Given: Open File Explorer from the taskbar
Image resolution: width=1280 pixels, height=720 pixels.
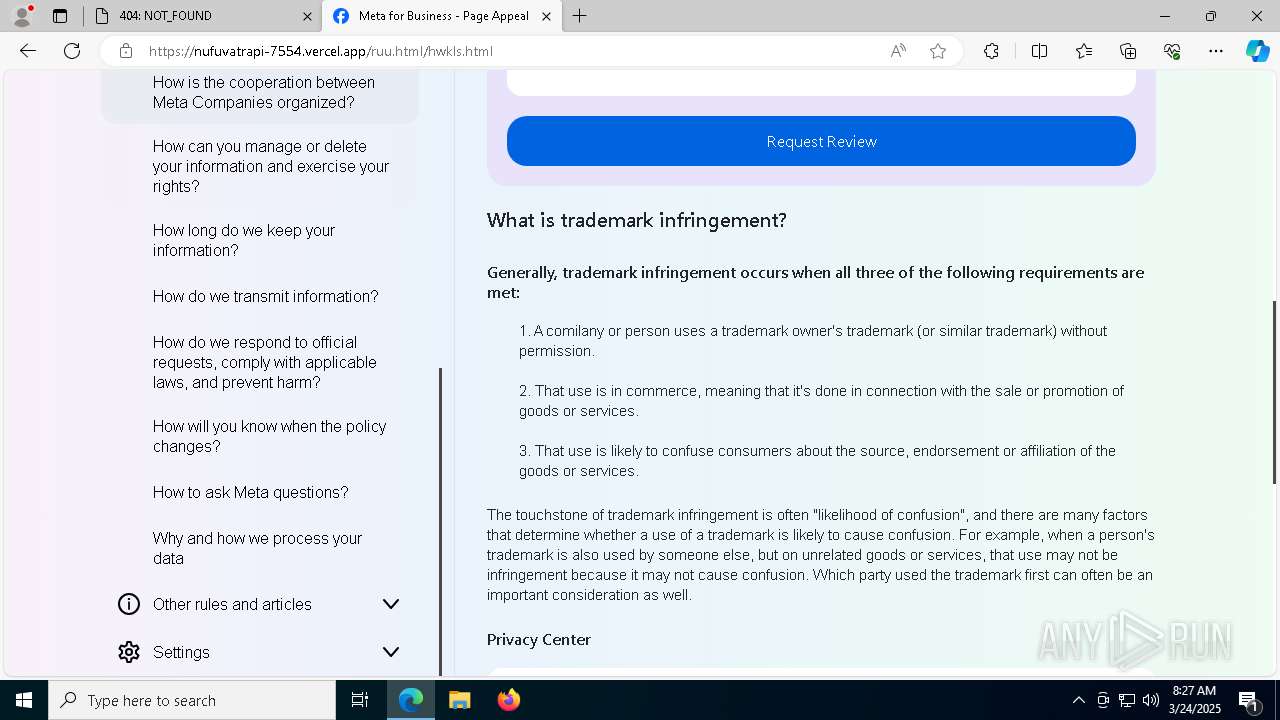Looking at the screenshot, I should [x=459, y=700].
